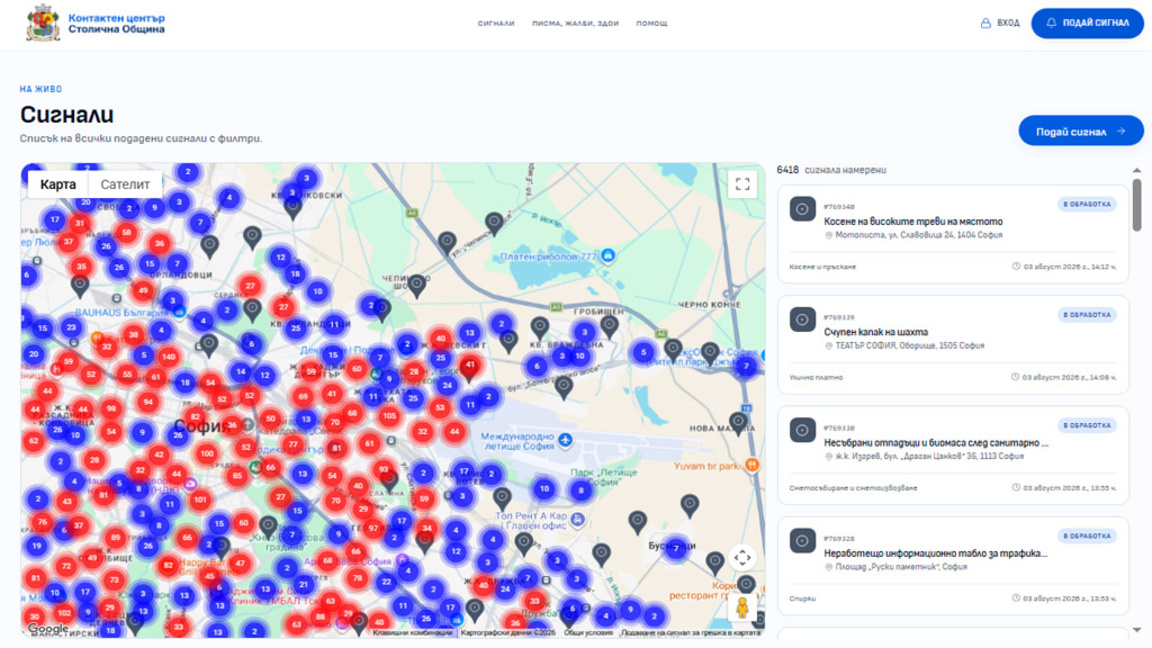Click the category text Сметосъбиране и сметоизвозване
The image size is (1152, 648).
point(853,488)
